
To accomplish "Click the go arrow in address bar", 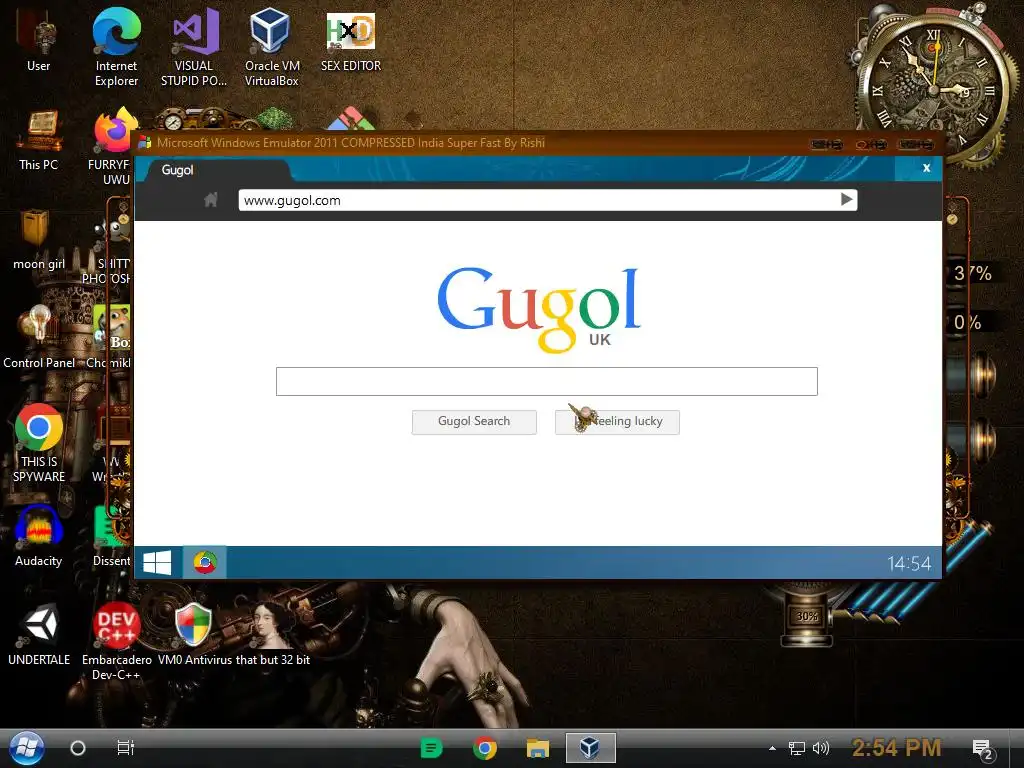I will tap(846, 200).
